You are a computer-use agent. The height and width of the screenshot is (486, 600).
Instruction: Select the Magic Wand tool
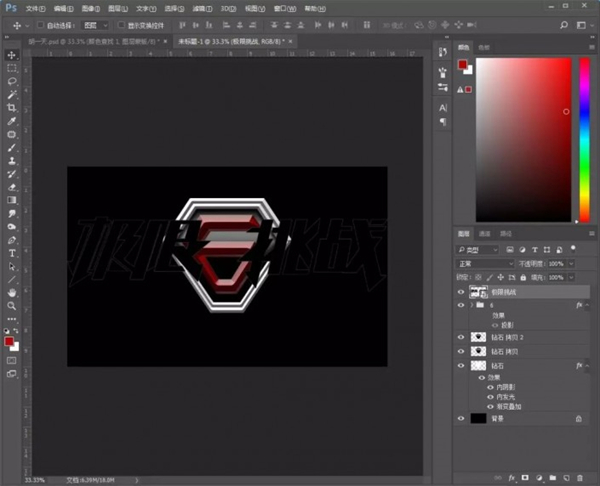point(11,95)
